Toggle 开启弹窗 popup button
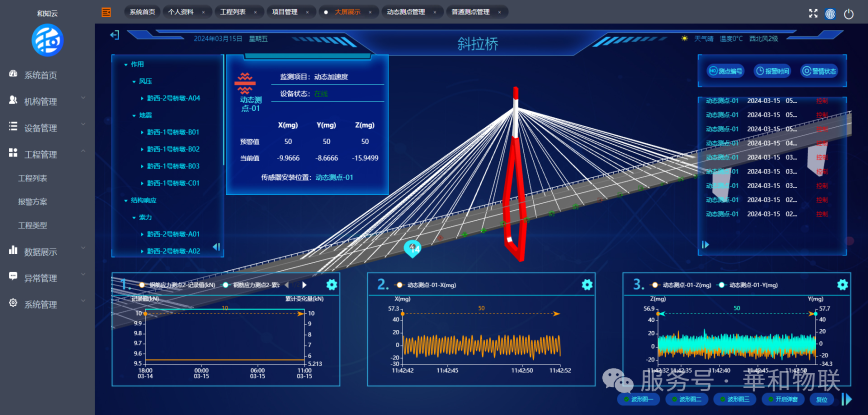 tap(783, 399)
